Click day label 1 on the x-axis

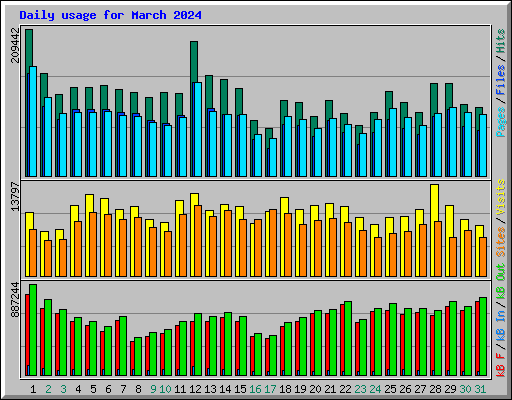coord(33,389)
